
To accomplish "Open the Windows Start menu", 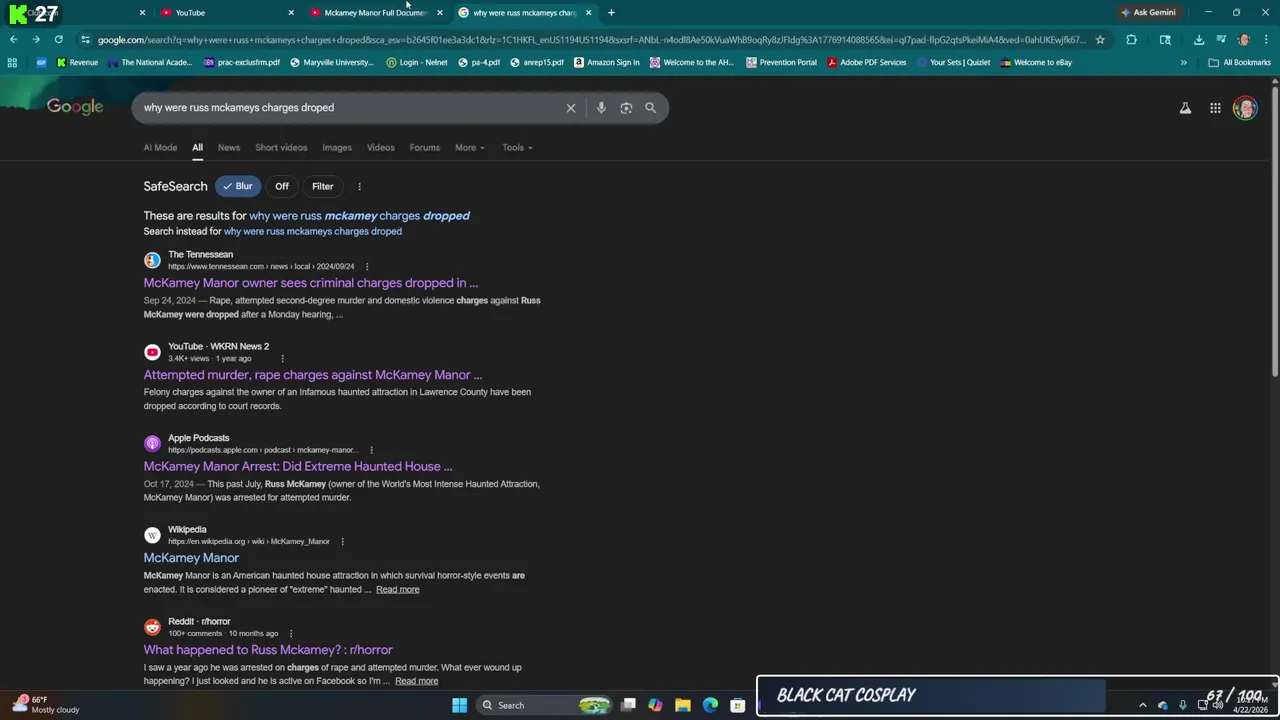I will click(x=459, y=706).
